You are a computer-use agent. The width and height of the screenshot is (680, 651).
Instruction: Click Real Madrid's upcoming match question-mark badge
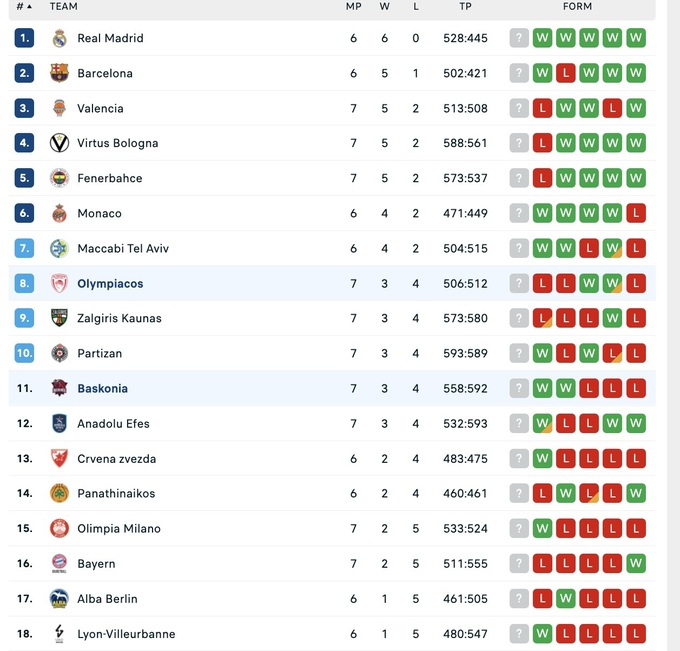pyautogui.click(x=519, y=38)
